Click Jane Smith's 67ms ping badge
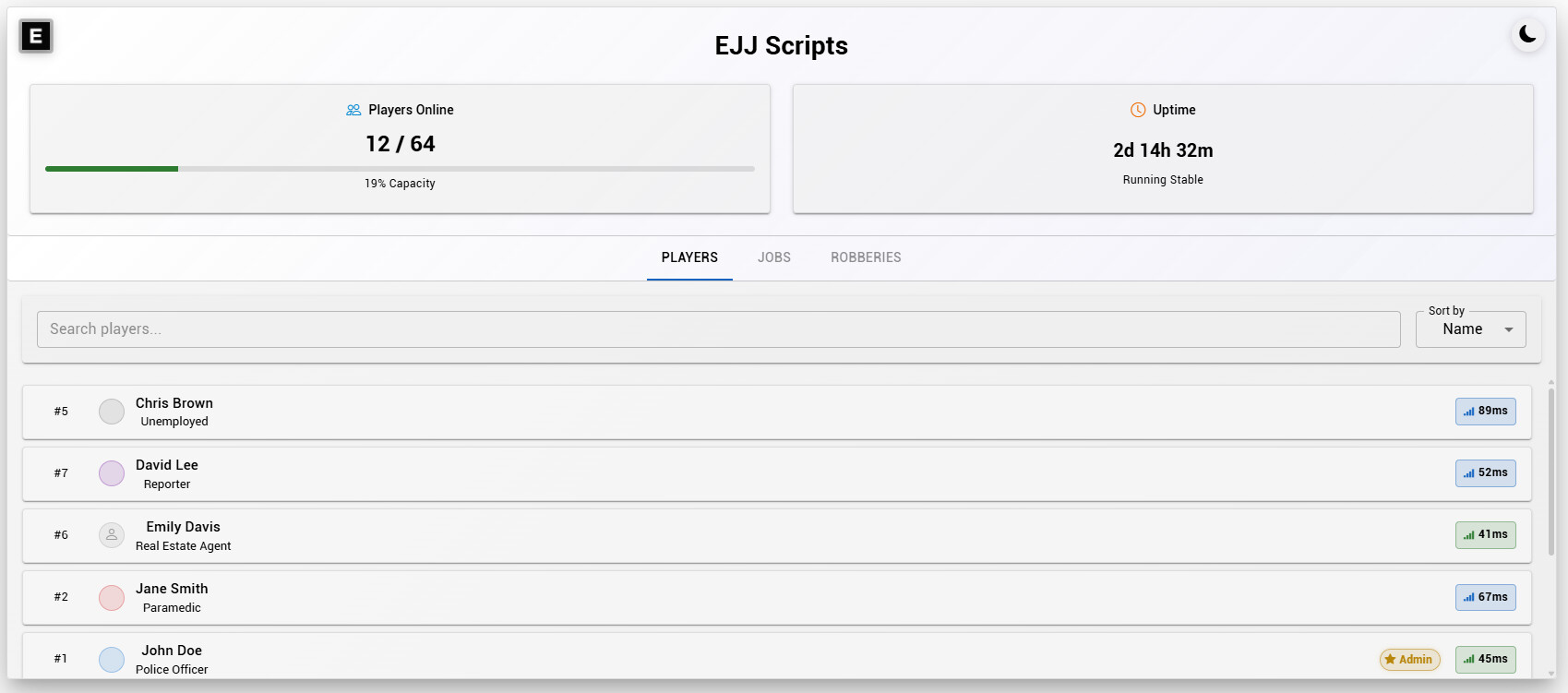 click(x=1485, y=598)
